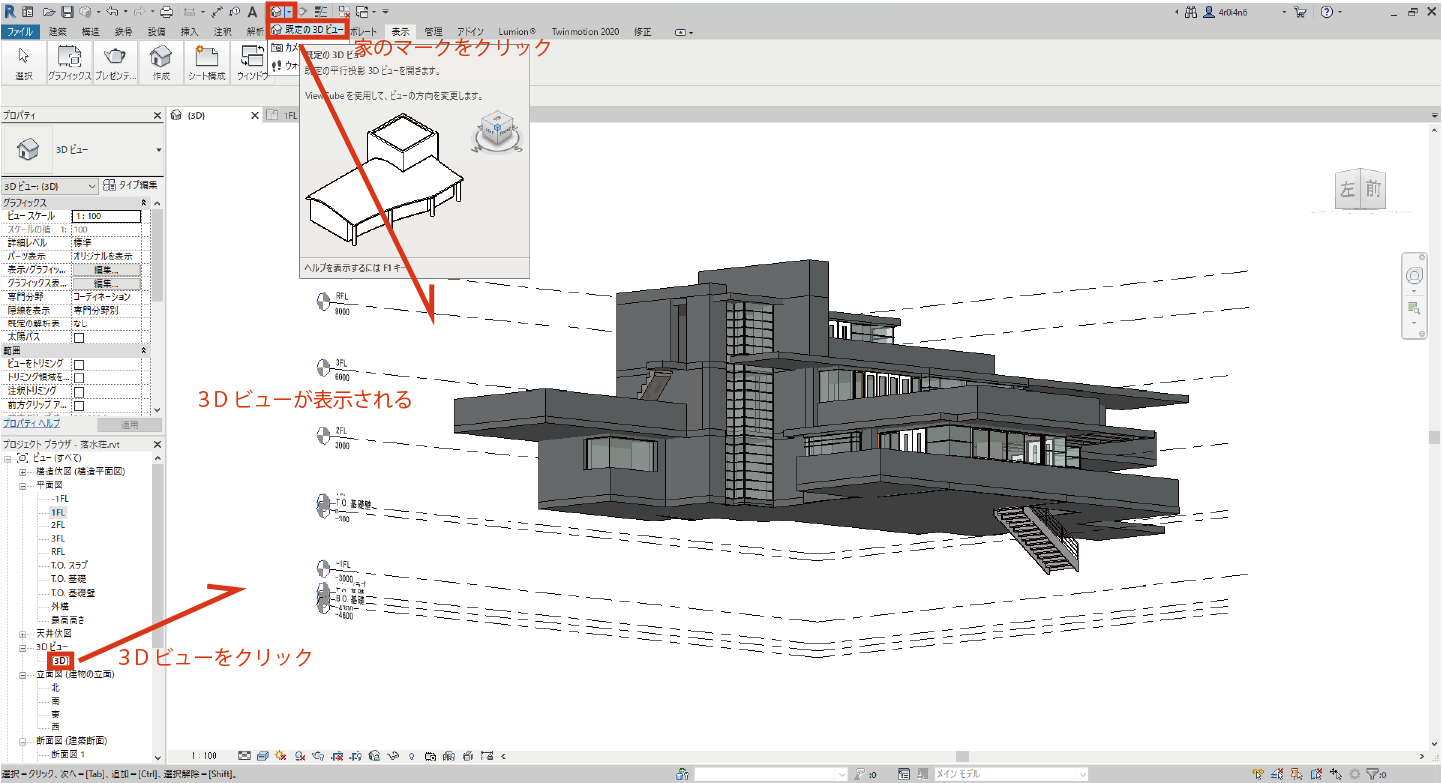Undo the last action with the arrow icon
1442x783 pixels.
coord(110,12)
